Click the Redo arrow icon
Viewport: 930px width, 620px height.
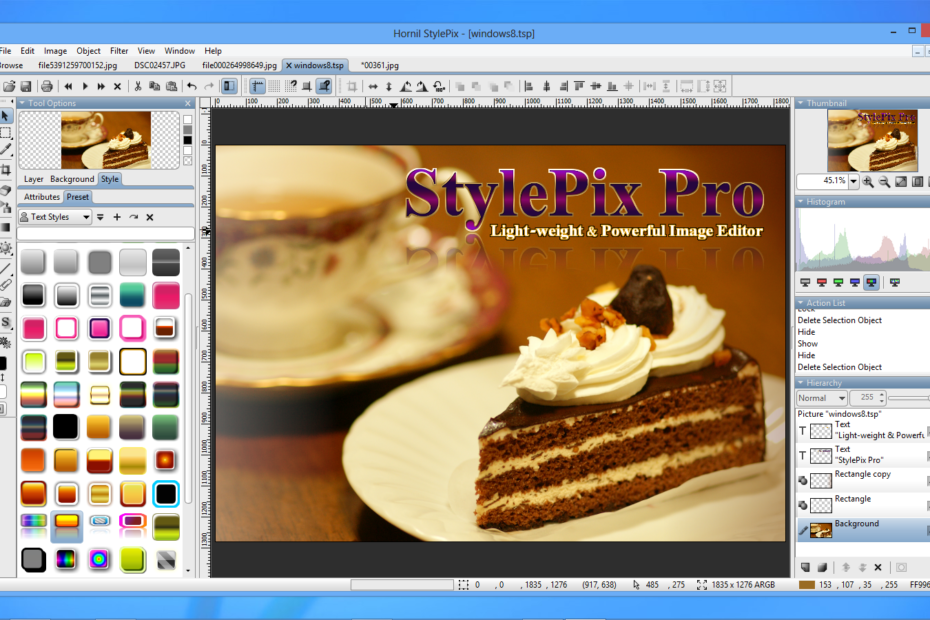point(209,87)
